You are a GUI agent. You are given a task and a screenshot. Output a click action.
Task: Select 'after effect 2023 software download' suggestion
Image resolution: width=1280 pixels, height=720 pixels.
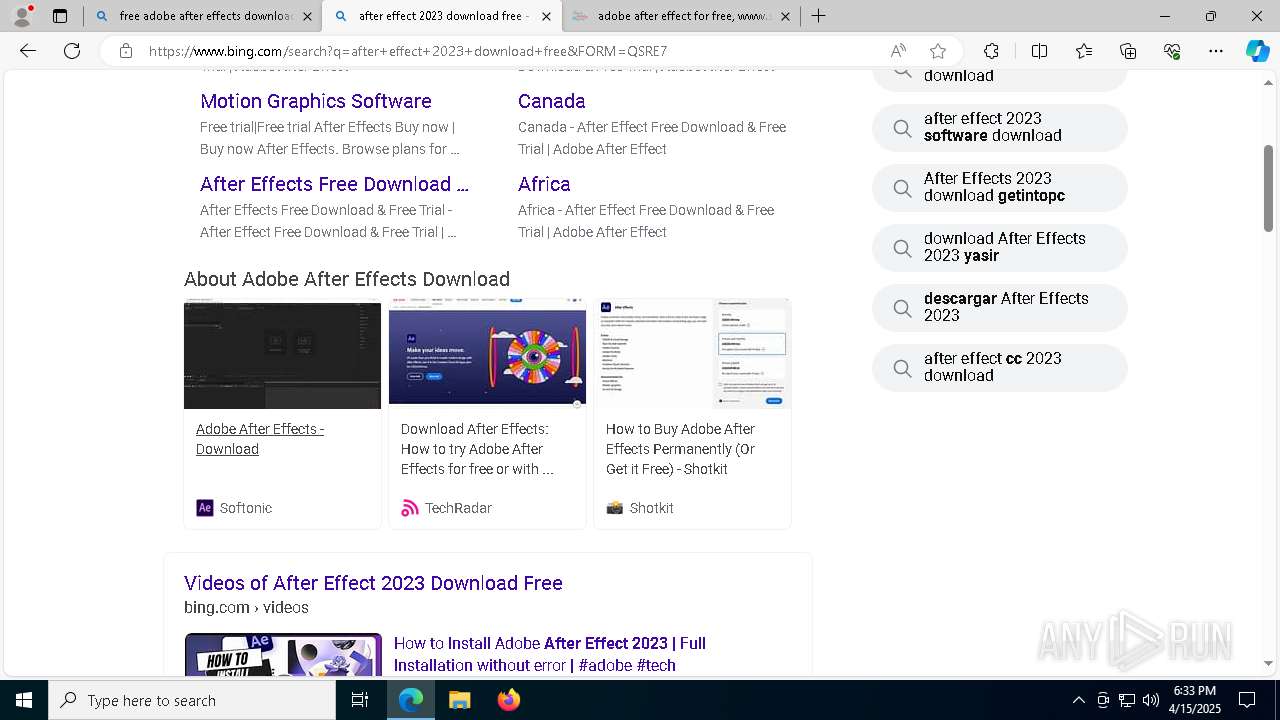1000,128
